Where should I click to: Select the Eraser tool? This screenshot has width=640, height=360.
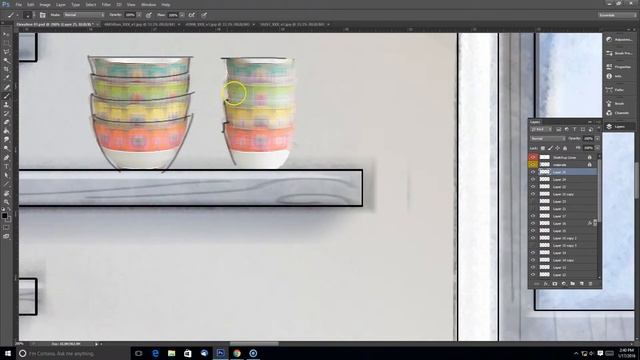pyautogui.click(x=7, y=122)
